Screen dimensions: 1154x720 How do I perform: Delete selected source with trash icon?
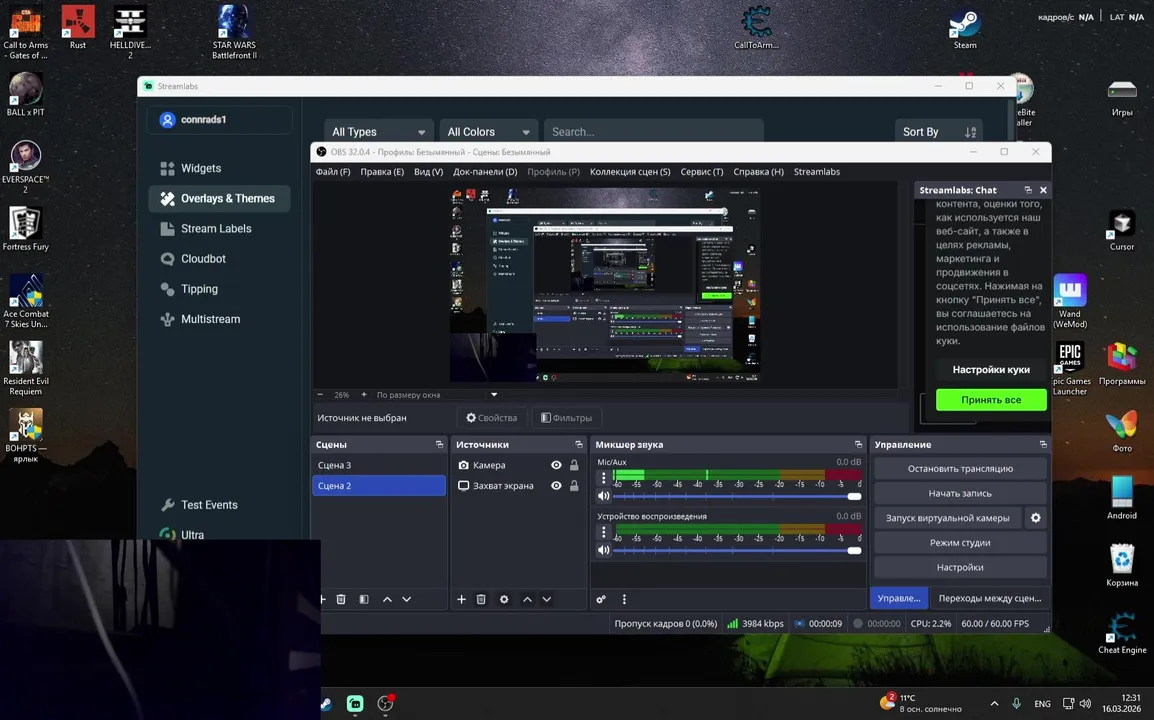click(481, 599)
